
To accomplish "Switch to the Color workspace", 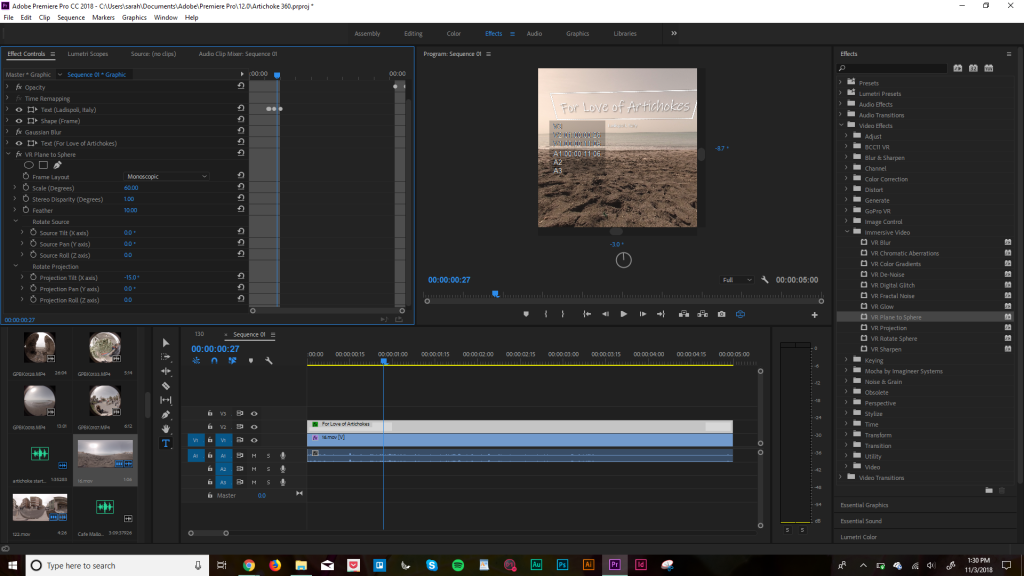I will pyautogui.click(x=453, y=33).
